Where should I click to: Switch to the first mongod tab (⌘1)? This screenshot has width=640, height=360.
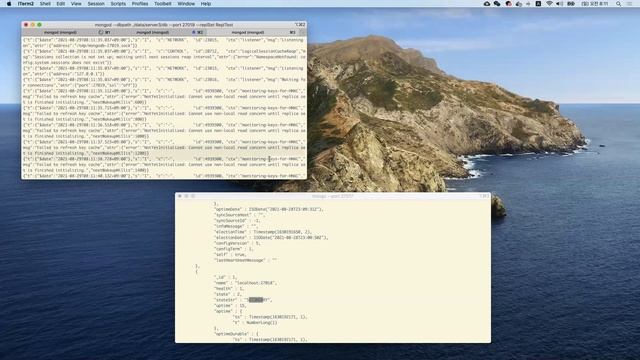click(x=67, y=32)
